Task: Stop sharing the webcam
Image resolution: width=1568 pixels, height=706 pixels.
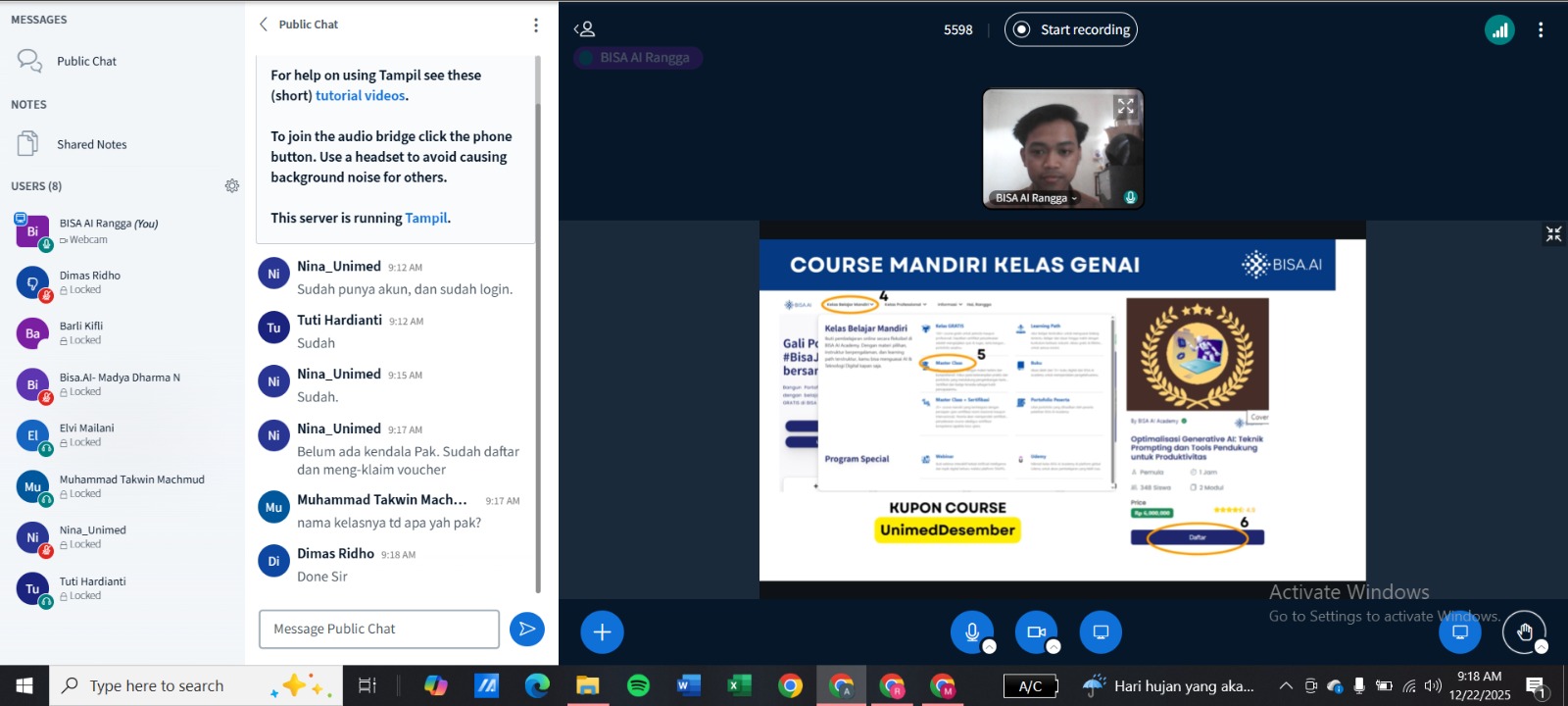Action: pyautogui.click(x=1036, y=631)
